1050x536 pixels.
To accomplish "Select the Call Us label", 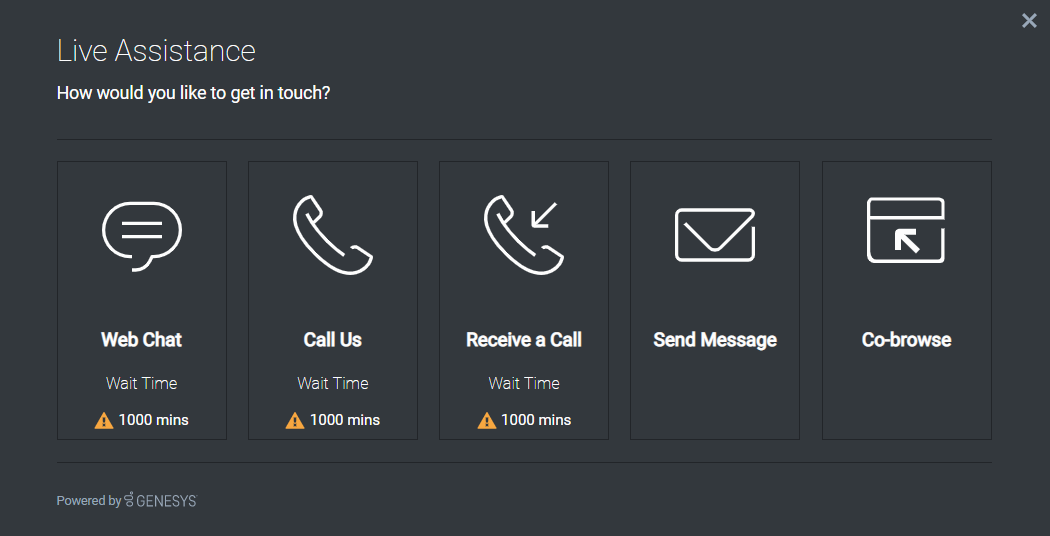I will click(x=333, y=340).
